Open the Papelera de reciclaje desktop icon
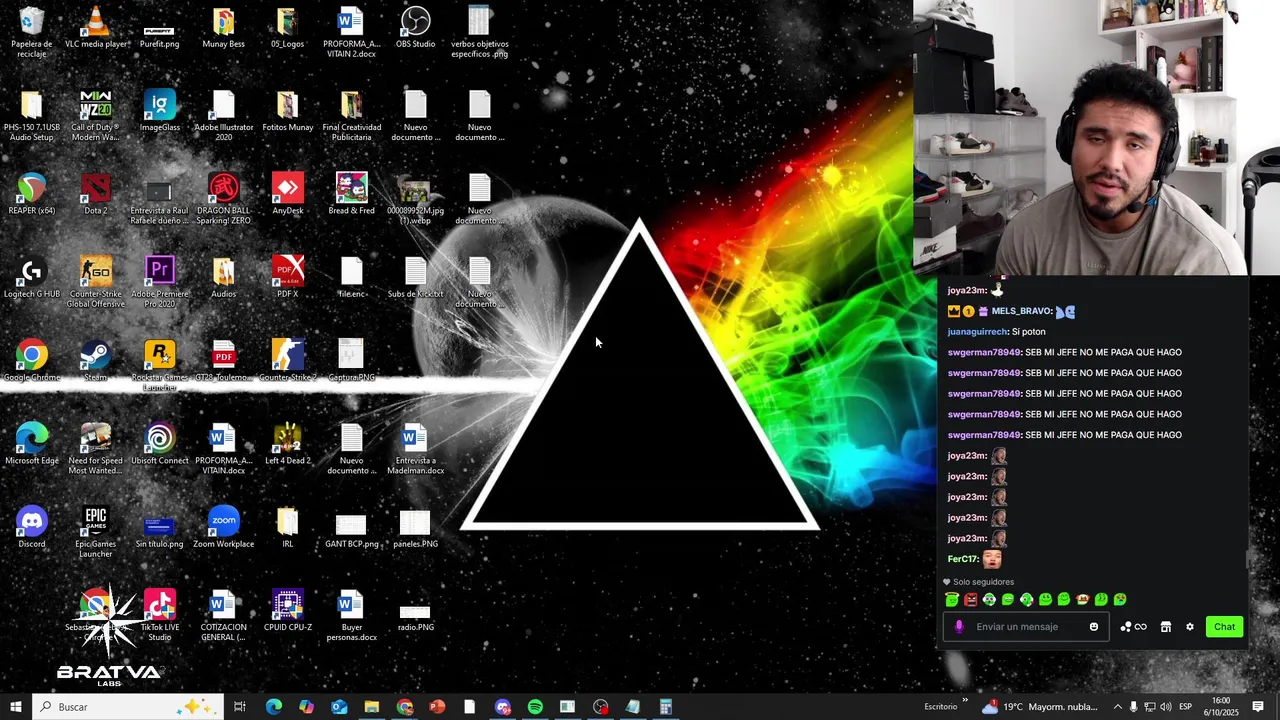The width and height of the screenshot is (1280, 720). pyautogui.click(x=32, y=32)
